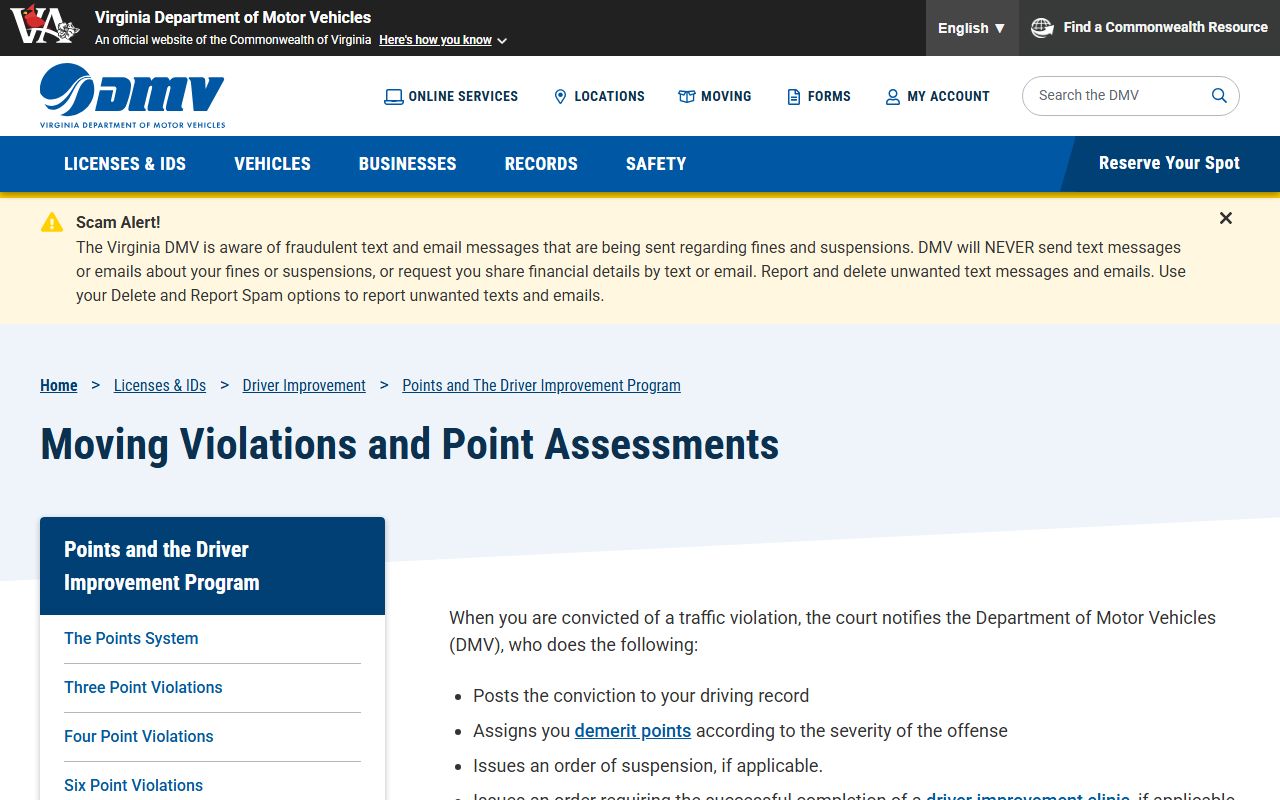
Task: Open Four Point Violations sidebar link
Action: (x=139, y=736)
